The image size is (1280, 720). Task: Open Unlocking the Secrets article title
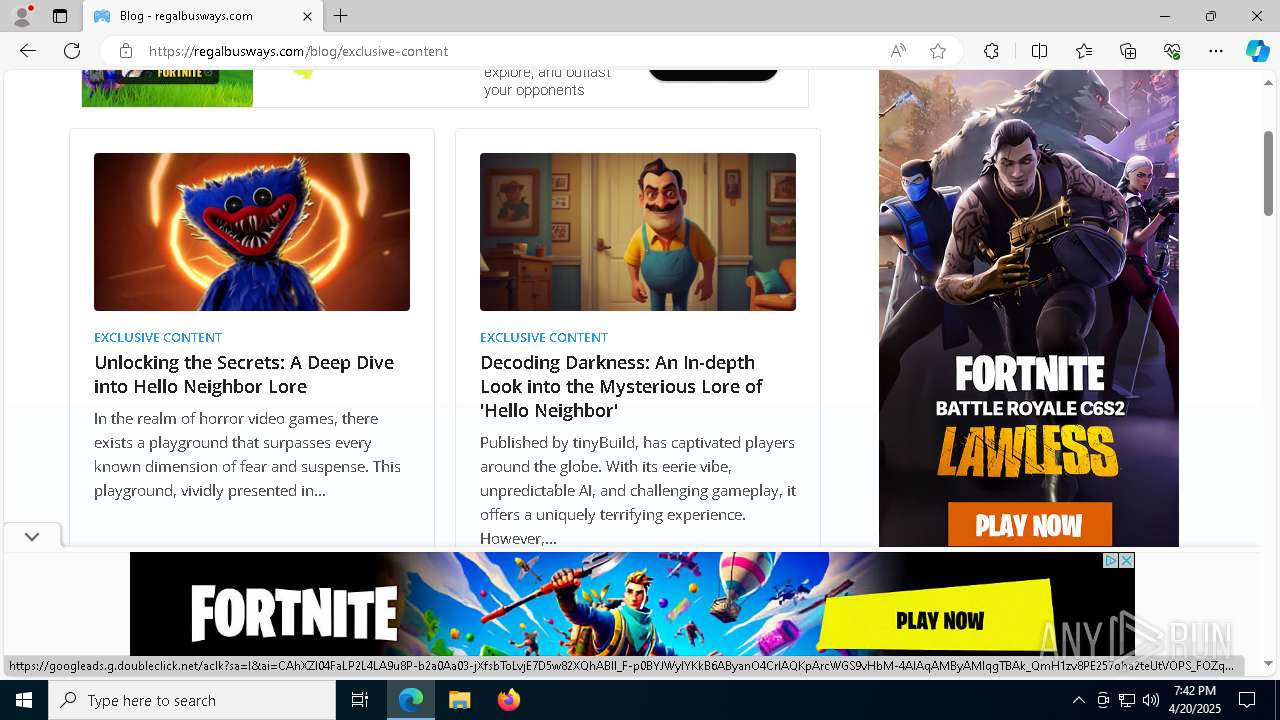pyautogui.click(x=244, y=374)
